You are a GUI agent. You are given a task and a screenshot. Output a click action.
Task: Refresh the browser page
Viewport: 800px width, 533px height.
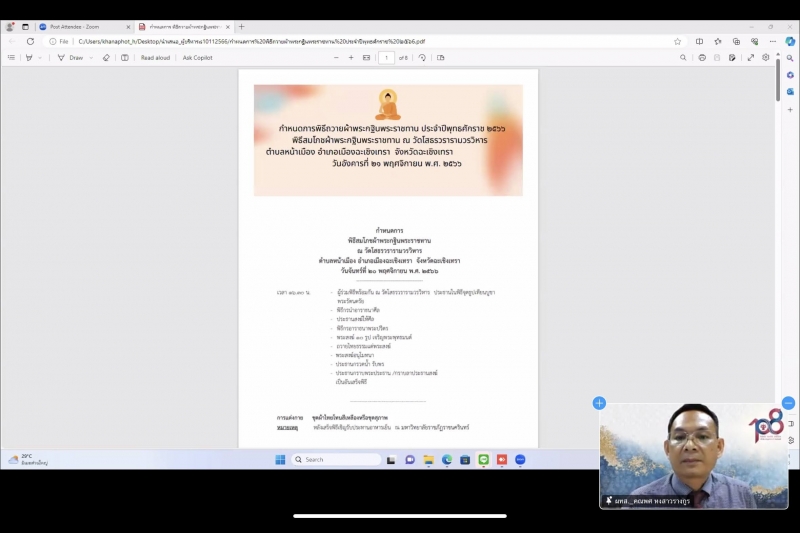30,41
